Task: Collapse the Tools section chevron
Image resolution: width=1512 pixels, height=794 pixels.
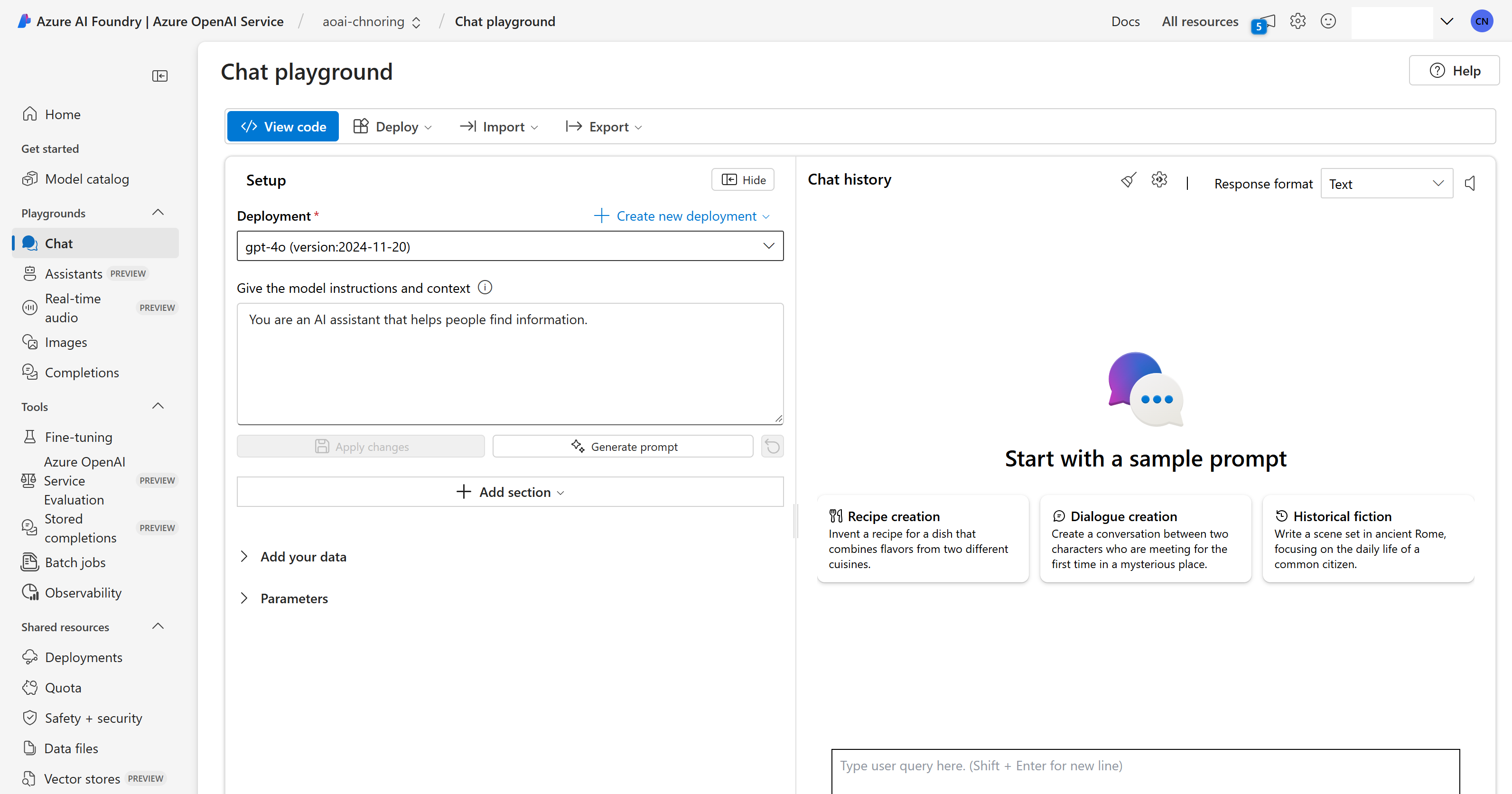Action: (158, 406)
